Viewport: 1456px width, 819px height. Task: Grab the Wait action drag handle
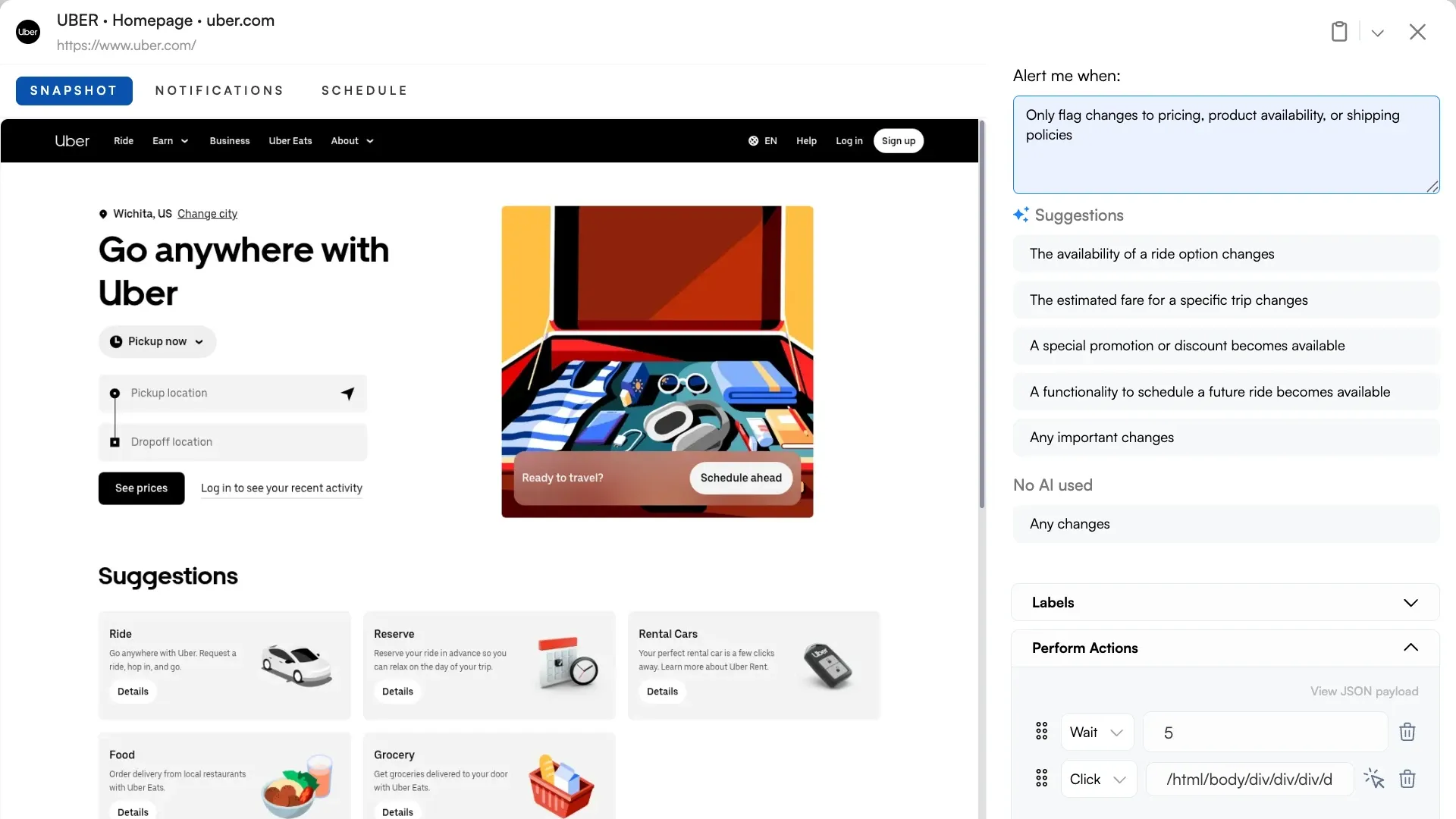tap(1041, 732)
